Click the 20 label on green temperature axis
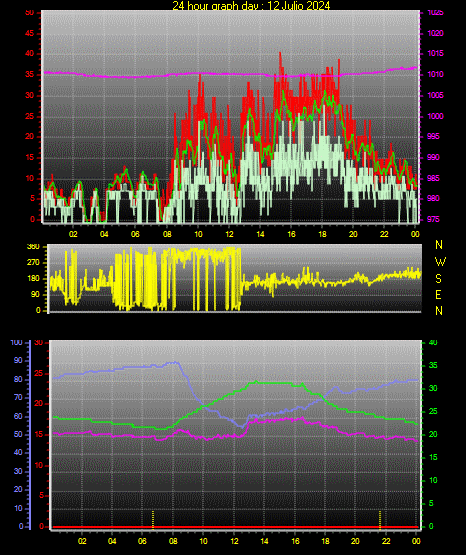 click(433, 434)
